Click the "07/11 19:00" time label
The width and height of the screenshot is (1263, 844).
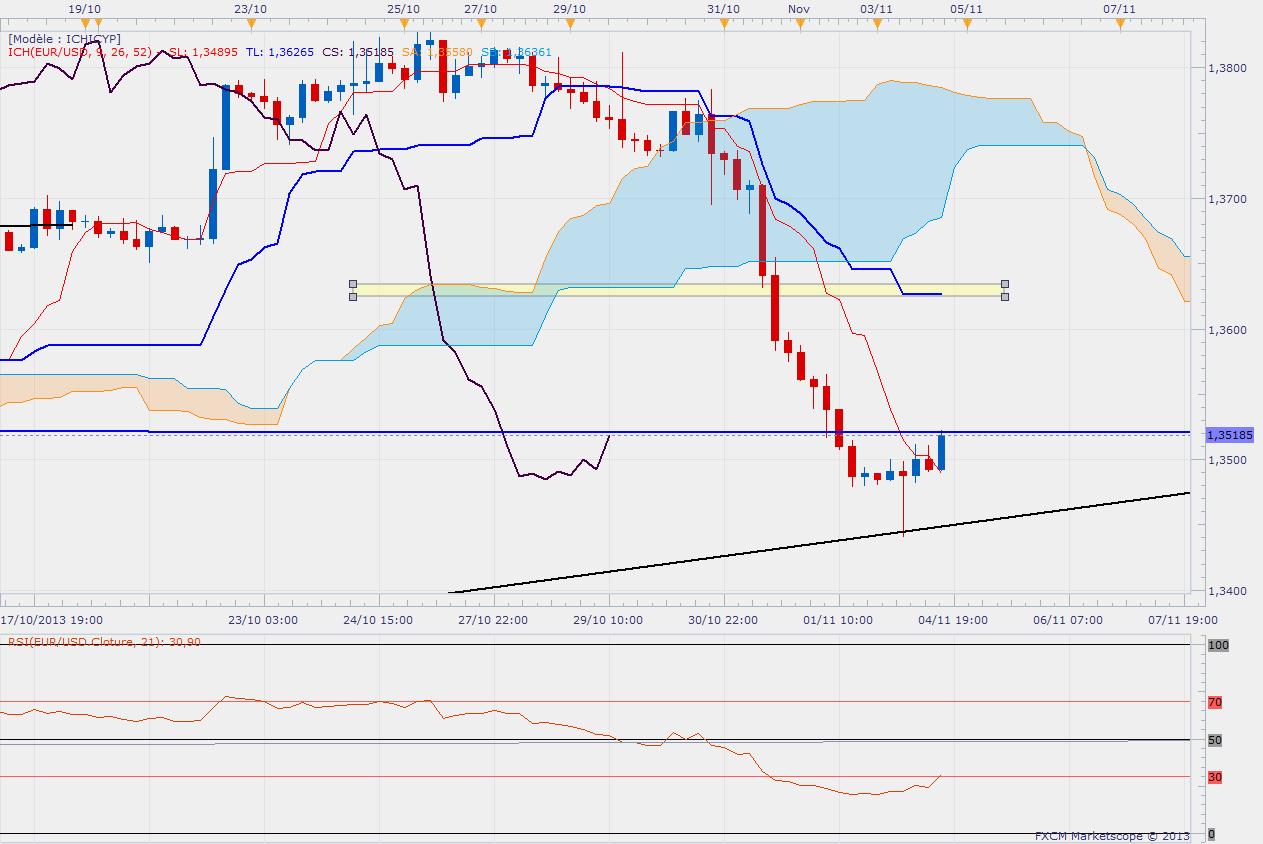click(x=1183, y=620)
